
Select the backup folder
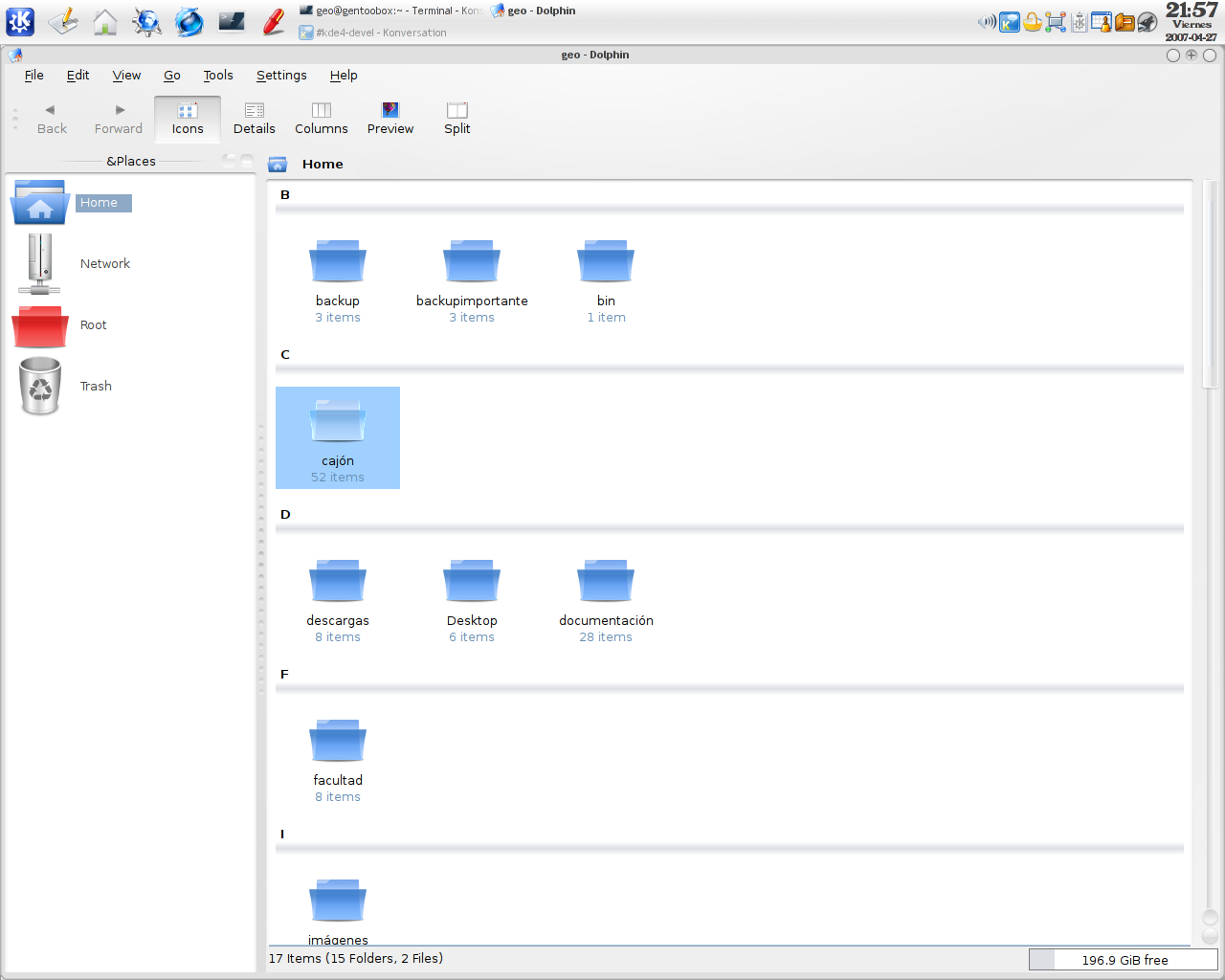(x=338, y=280)
